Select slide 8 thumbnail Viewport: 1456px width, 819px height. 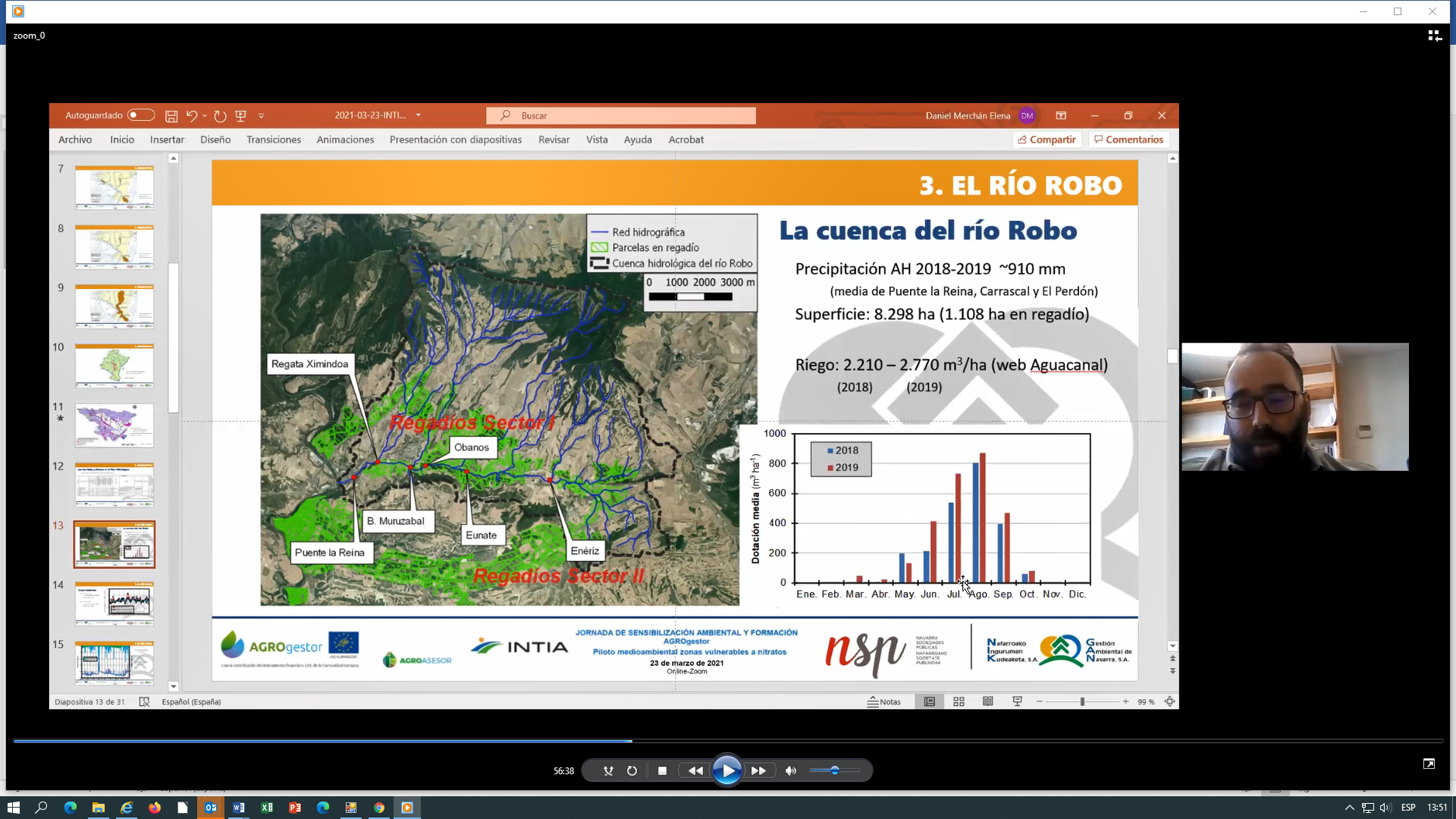[115, 246]
